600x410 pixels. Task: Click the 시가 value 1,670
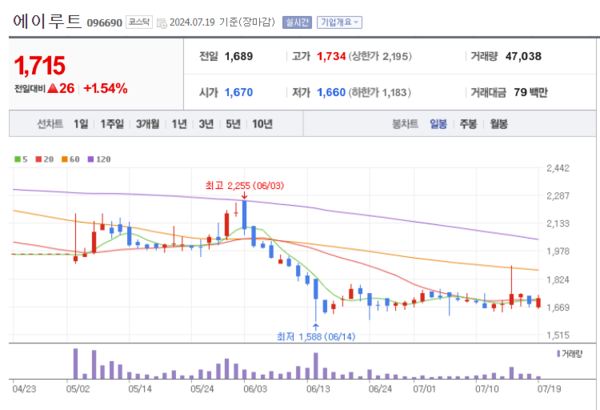(238, 92)
